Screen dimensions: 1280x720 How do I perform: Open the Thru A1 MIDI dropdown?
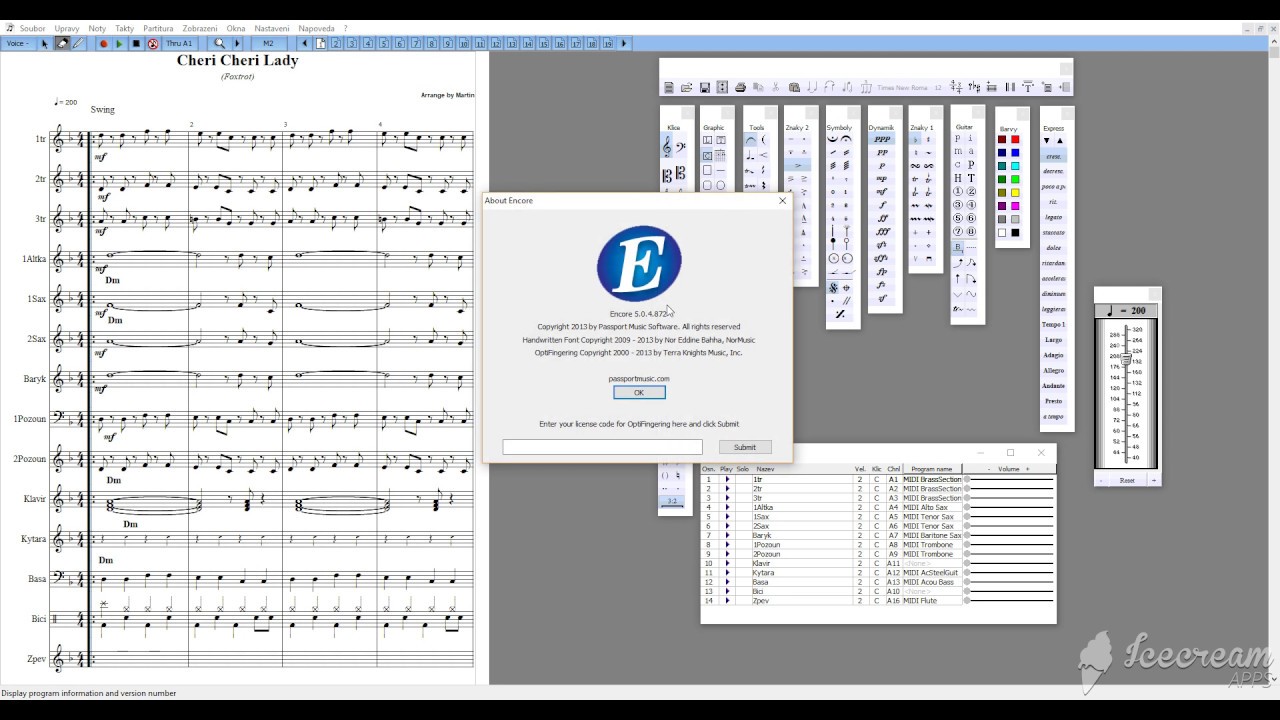click(179, 44)
